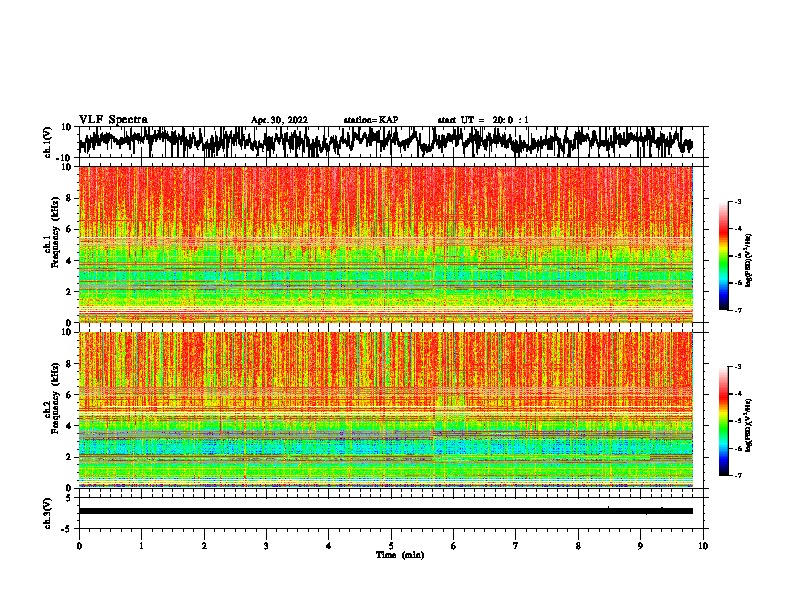Click time axis tick label "1"
The height and width of the screenshot is (612, 792).
click(141, 546)
